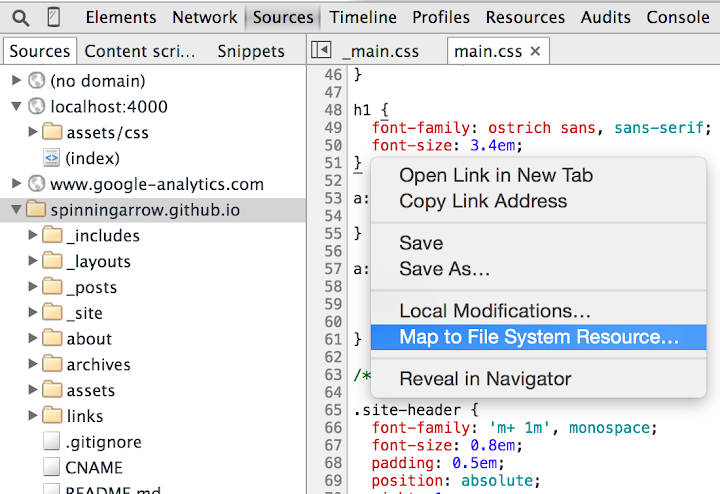Open the Elements panel

point(121,17)
